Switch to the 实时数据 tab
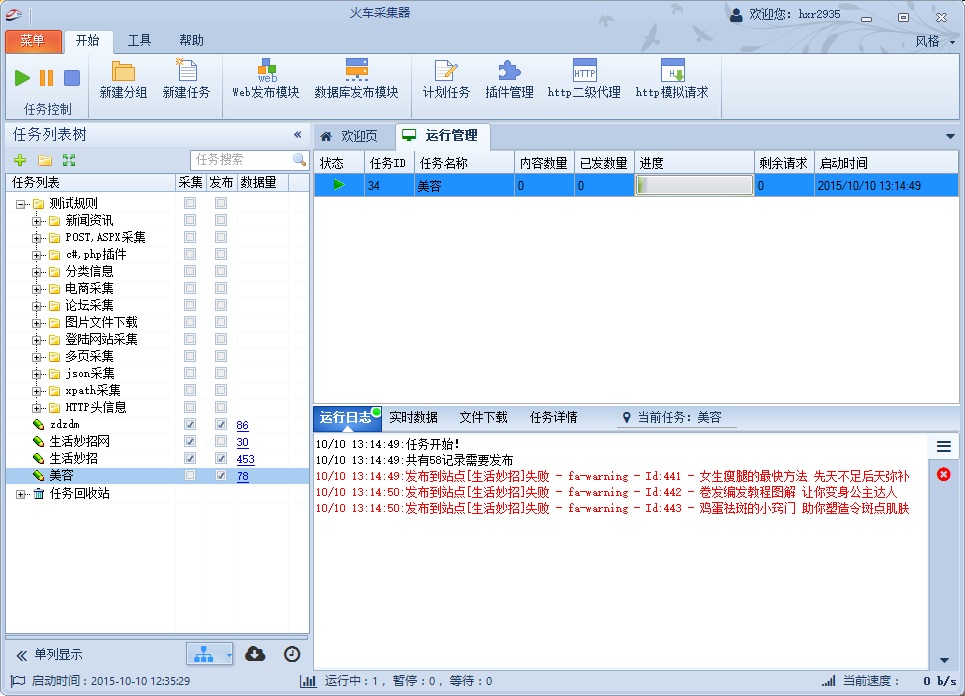965x696 pixels. pyautogui.click(x=413, y=418)
